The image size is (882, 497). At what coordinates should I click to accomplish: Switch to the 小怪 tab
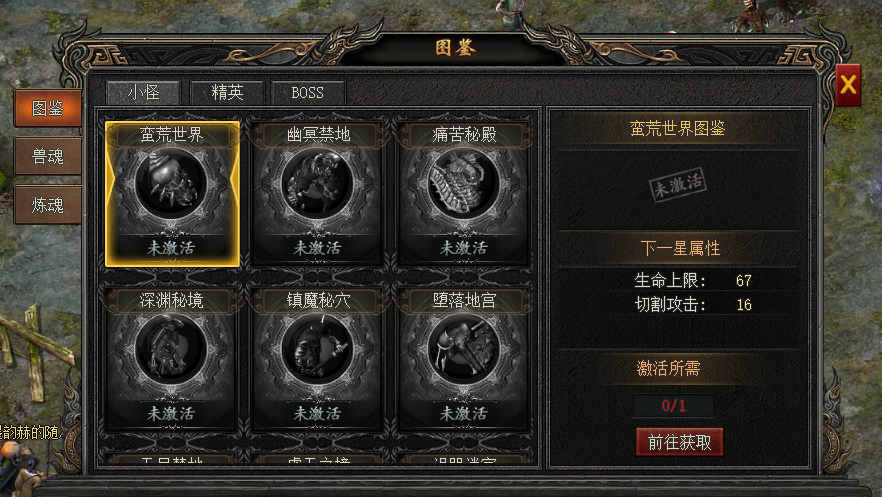tap(143, 93)
